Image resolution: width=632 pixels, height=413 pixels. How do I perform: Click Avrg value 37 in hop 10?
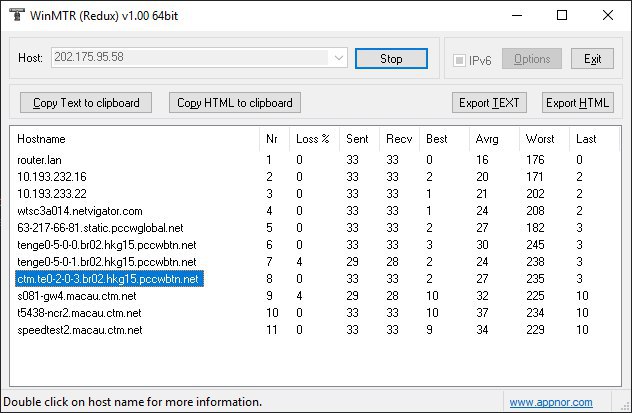point(482,313)
